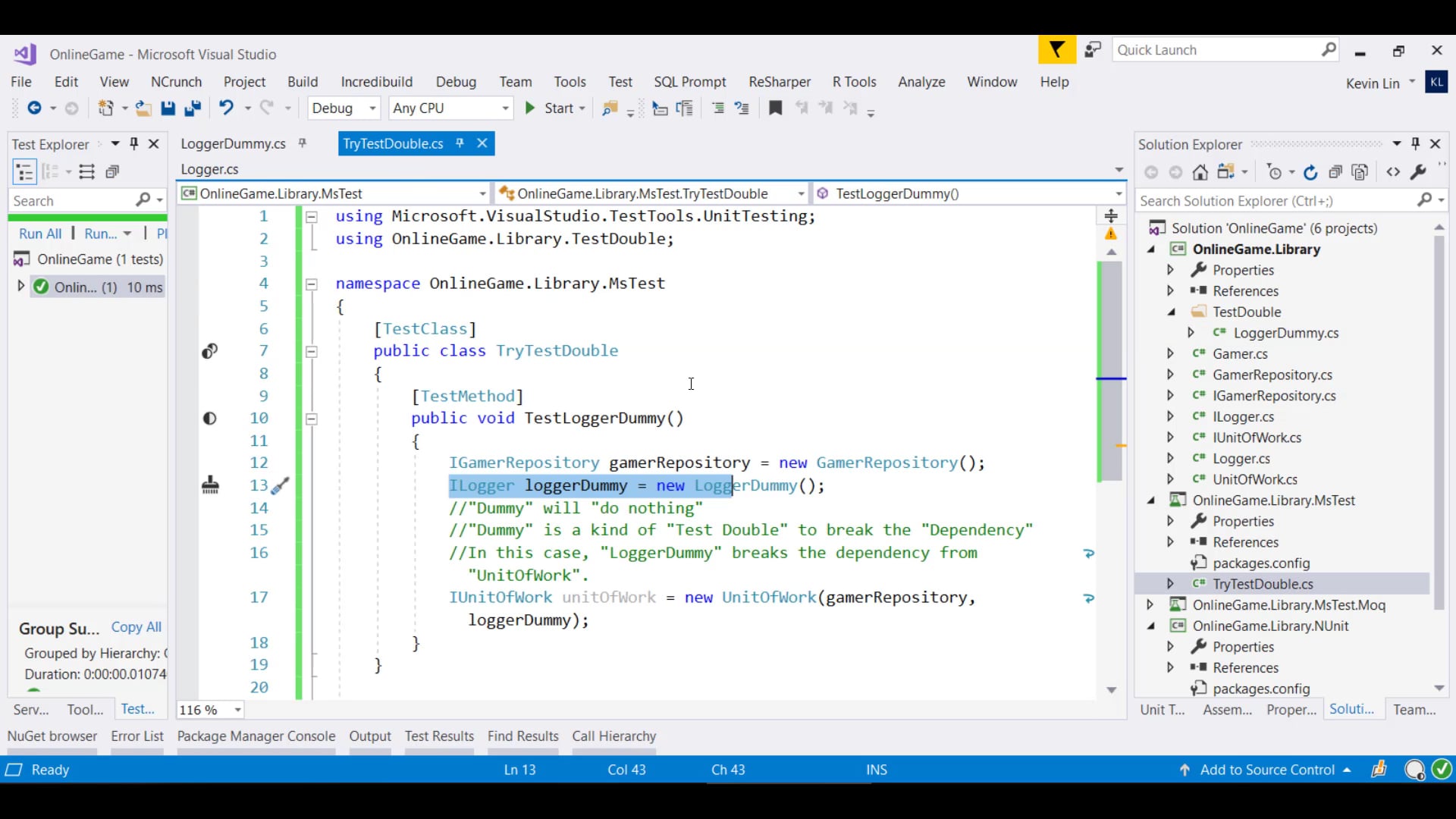Click the Copy All link
The width and height of the screenshot is (1456, 819).
click(x=136, y=627)
